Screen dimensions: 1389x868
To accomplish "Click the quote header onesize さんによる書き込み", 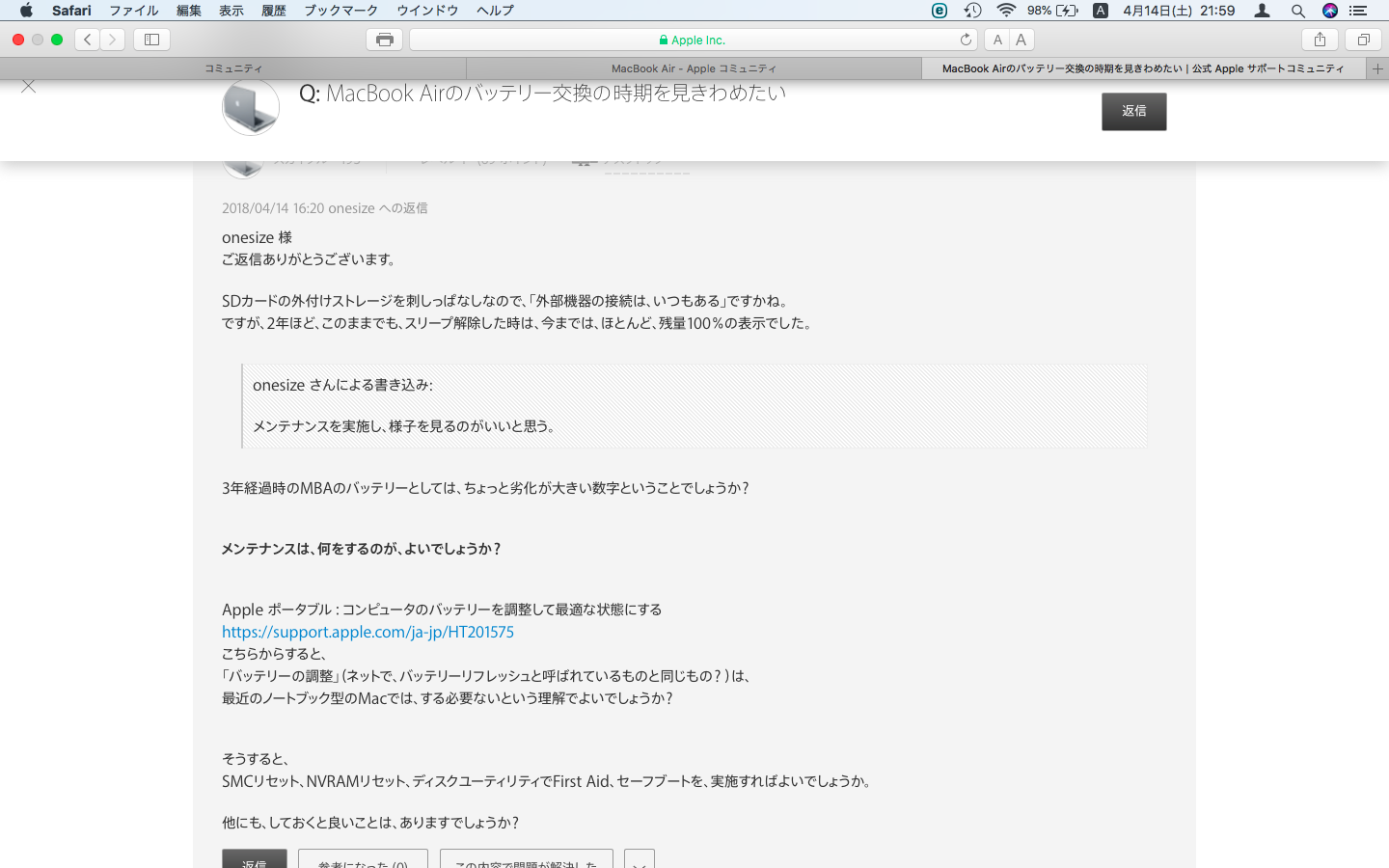I will pyautogui.click(x=342, y=385).
